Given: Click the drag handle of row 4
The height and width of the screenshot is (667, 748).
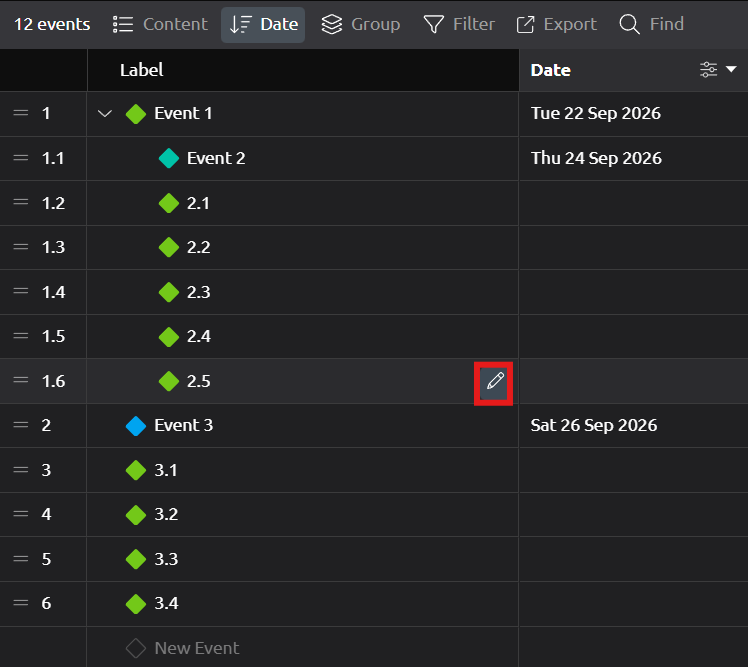Looking at the screenshot, I should click(x=21, y=514).
